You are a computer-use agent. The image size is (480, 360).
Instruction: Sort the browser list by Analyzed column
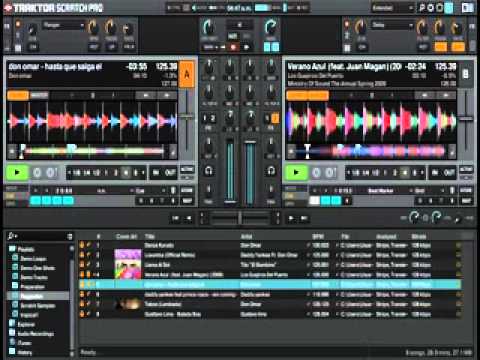tap(386, 236)
